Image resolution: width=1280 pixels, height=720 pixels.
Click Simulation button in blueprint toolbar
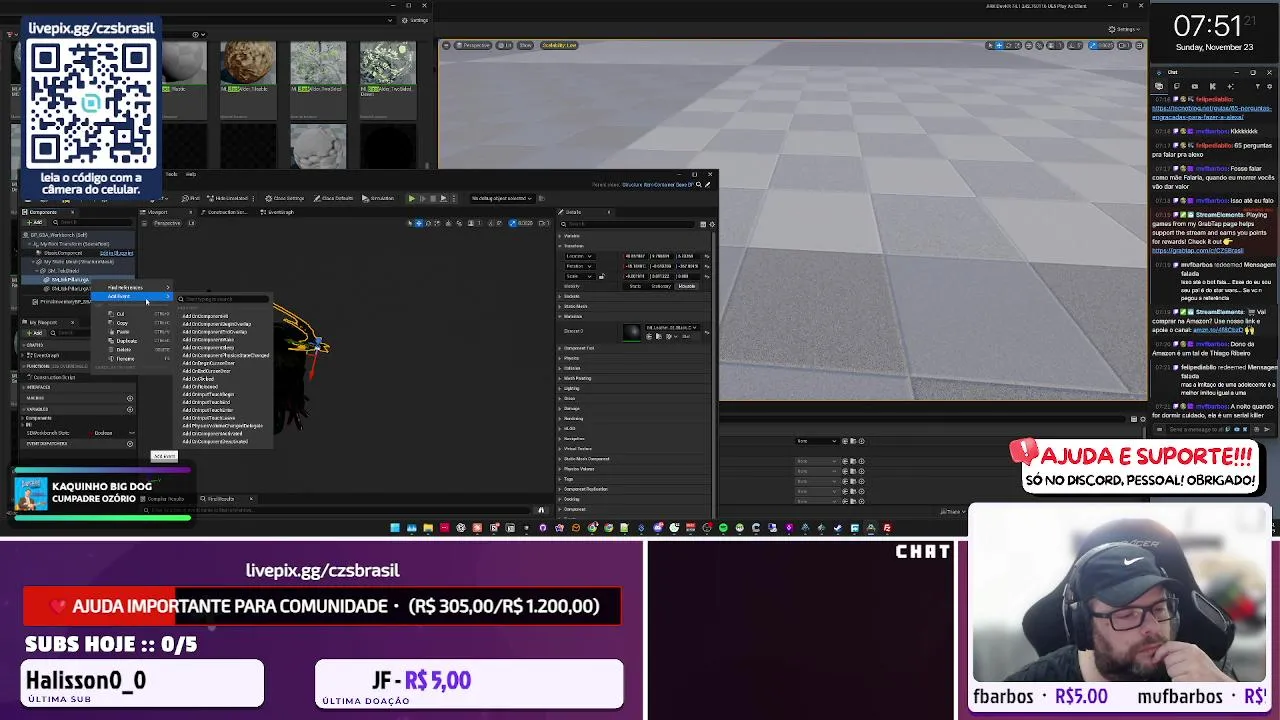379,198
